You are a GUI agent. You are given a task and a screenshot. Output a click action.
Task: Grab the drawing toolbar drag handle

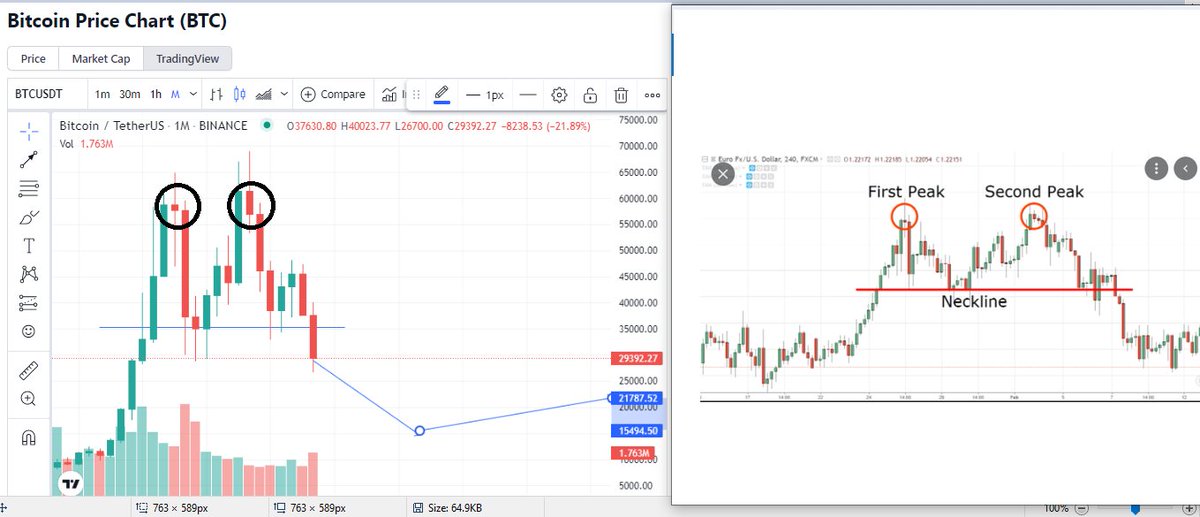[417, 95]
